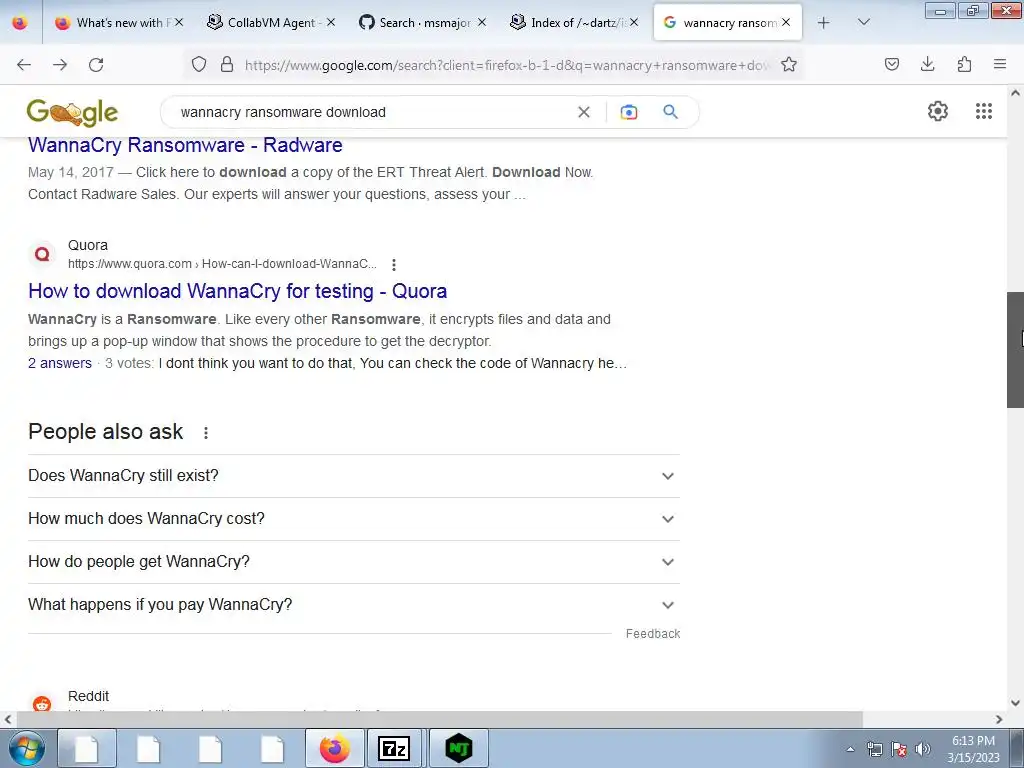Open the Google apps grid
Viewport: 1024px width, 768px height.
(x=984, y=111)
